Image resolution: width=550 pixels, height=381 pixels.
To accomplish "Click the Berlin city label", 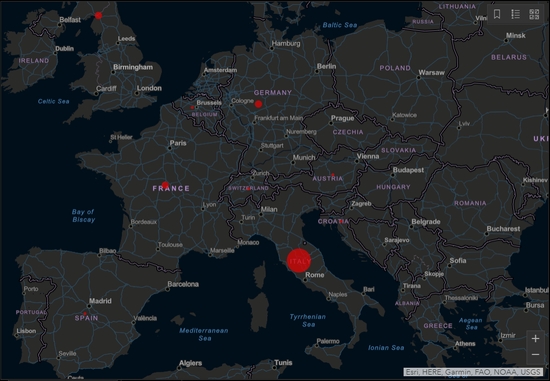I will click(326, 66).
